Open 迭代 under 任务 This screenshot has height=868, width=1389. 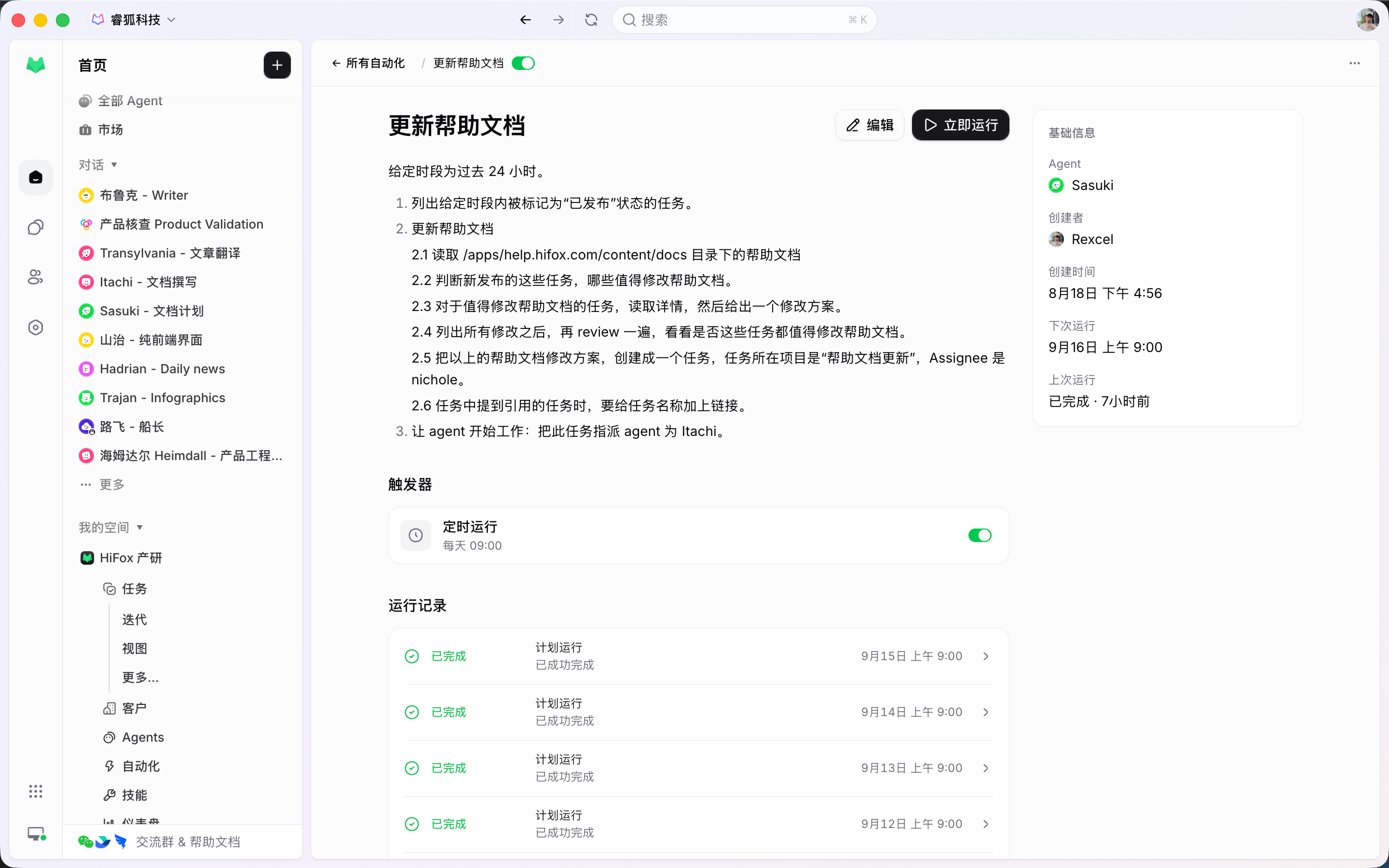click(x=134, y=620)
